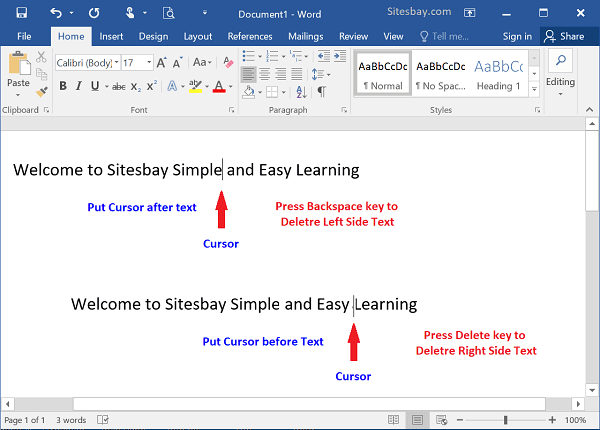This screenshot has width=600, height=430.
Task: Click the Multilevel List icon
Action: 296,56
